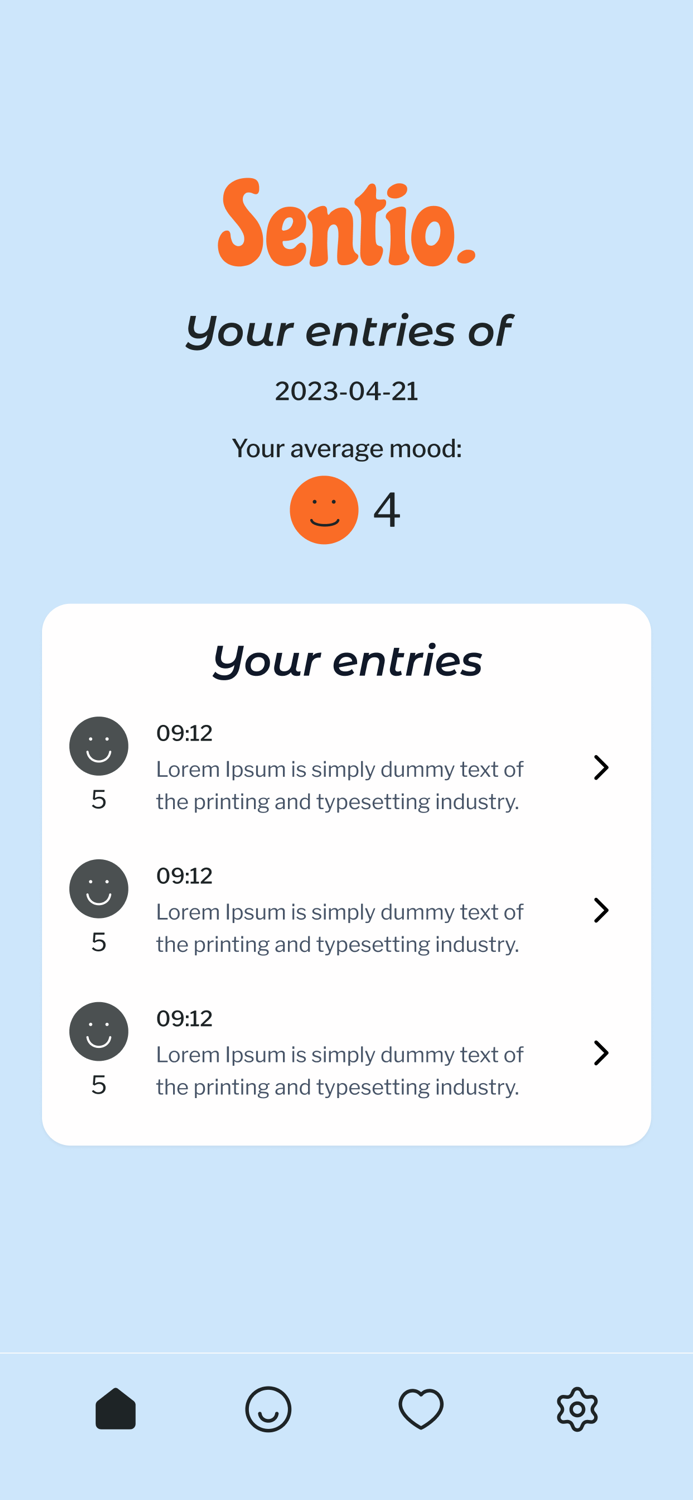
Task: Click the first entry's smiley avatar
Action: tap(99, 746)
